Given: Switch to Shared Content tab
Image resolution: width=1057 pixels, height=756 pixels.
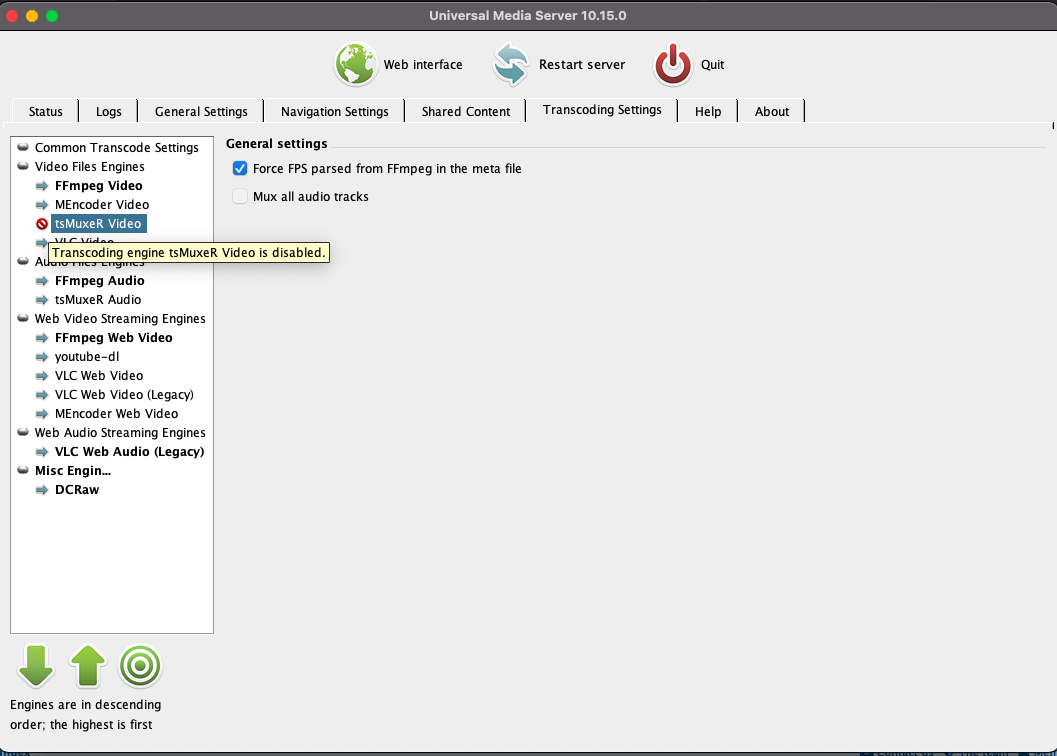Looking at the screenshot, I should point(466,111).
